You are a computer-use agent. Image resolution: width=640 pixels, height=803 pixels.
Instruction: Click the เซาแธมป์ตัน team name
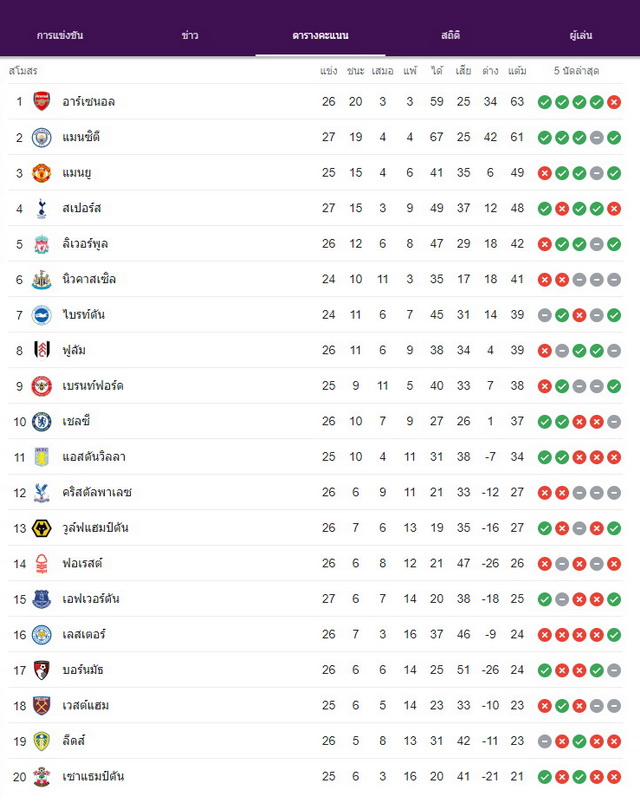(93, 776)
